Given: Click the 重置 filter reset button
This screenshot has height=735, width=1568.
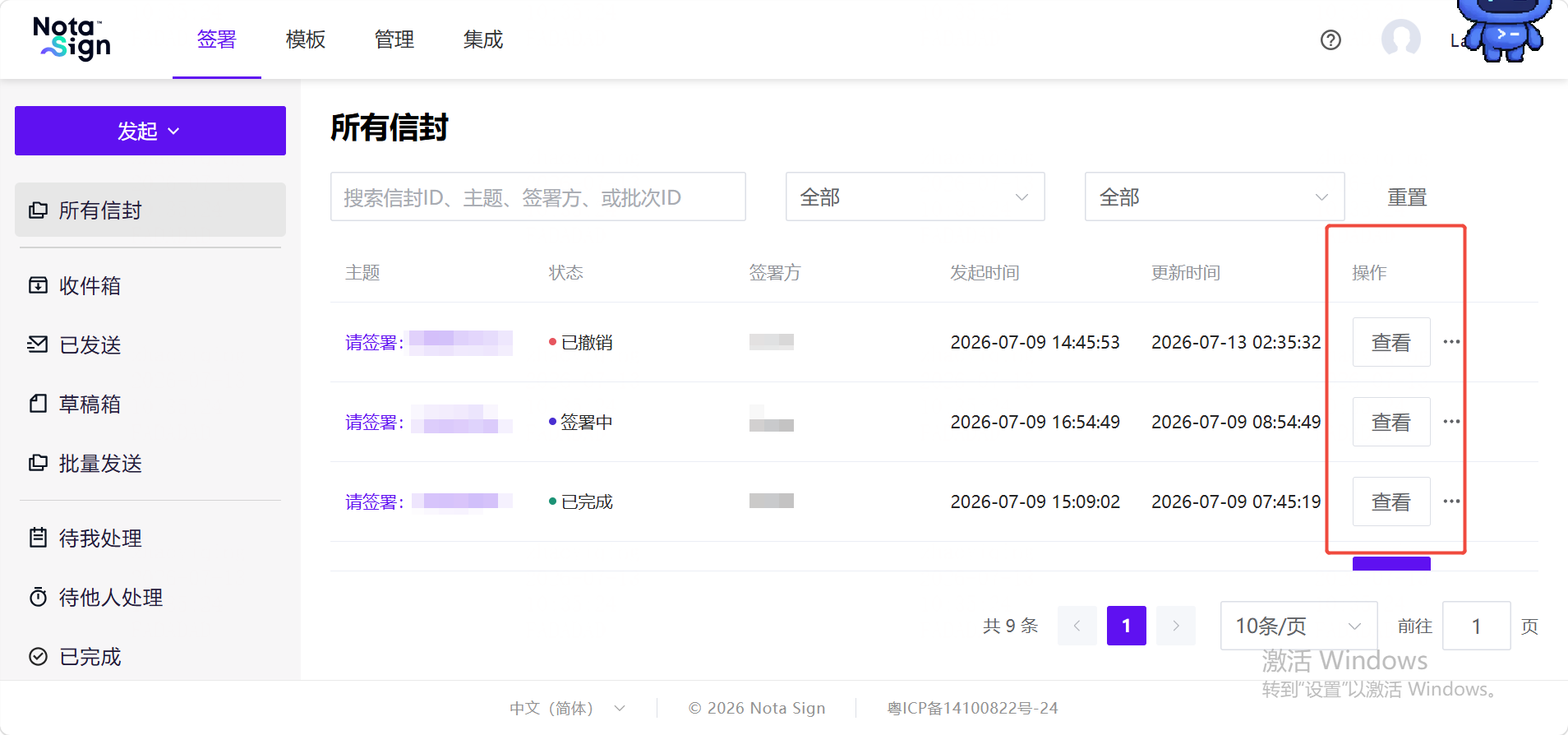Looking at the screenshot, I should (1407, 197).
